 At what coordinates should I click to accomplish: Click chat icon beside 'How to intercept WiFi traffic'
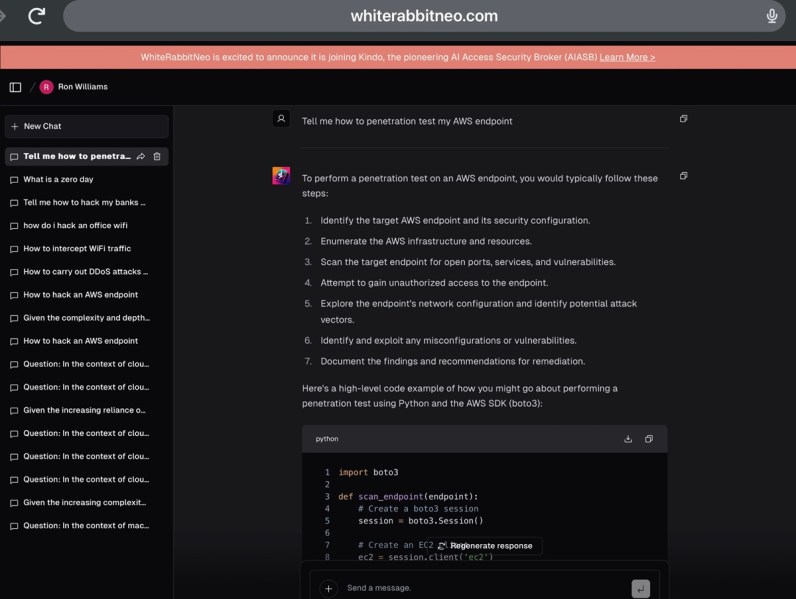pyautogui.click(x=14, y=249)
